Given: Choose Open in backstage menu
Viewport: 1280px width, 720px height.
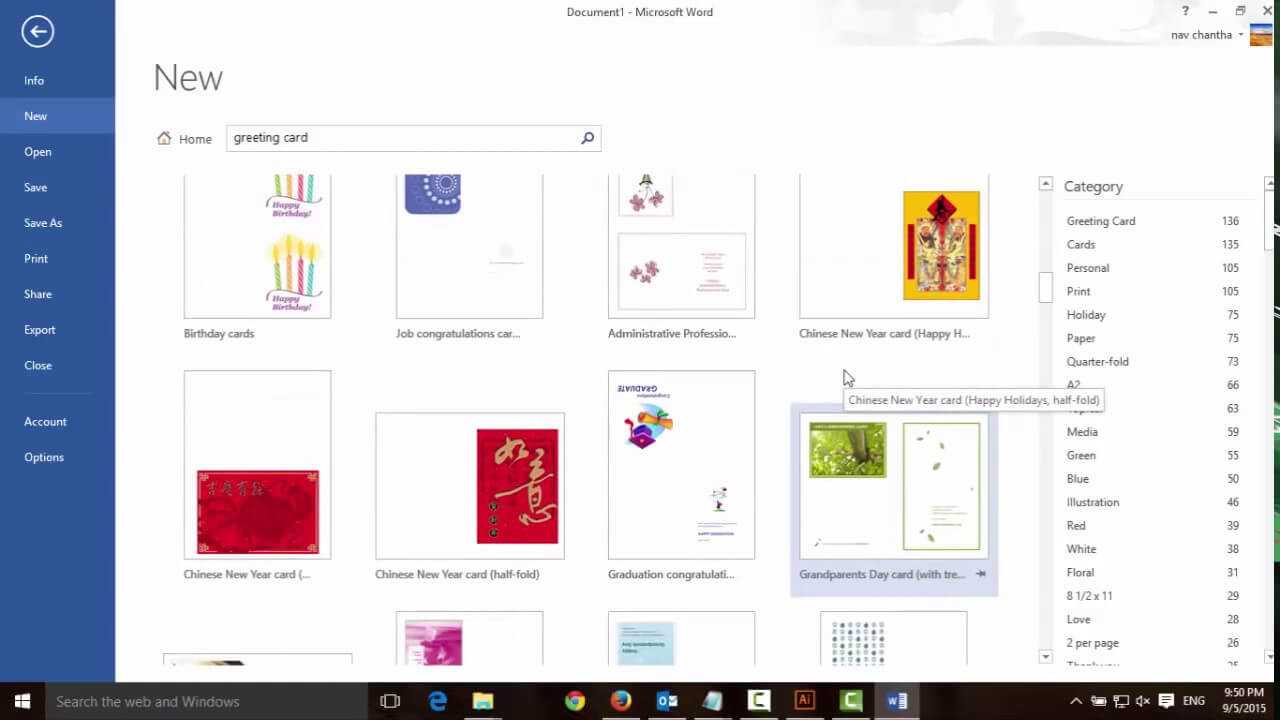Looking at the screenshot, I should click(57, 152).
